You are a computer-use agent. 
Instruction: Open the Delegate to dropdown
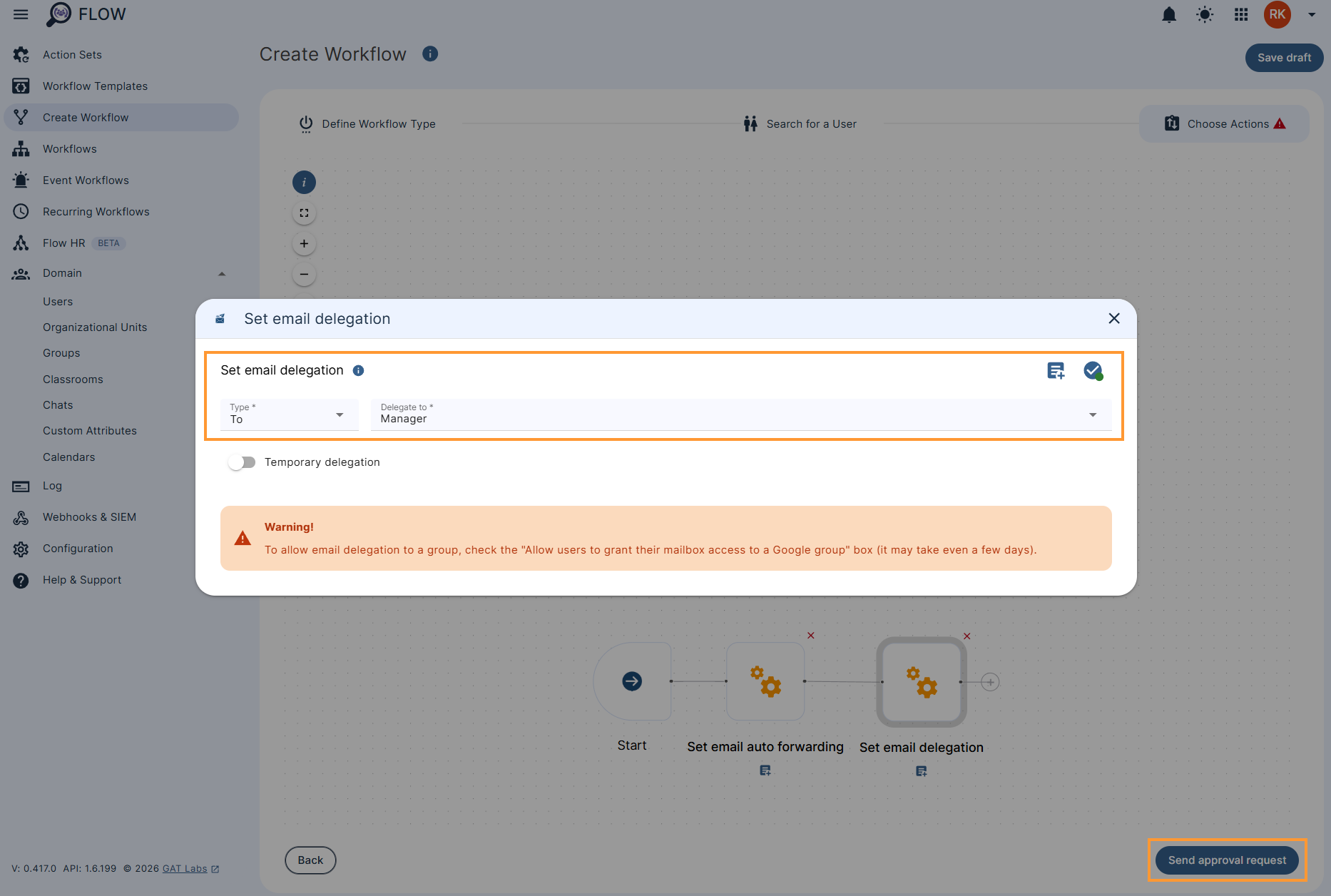tap(1093, 414)
